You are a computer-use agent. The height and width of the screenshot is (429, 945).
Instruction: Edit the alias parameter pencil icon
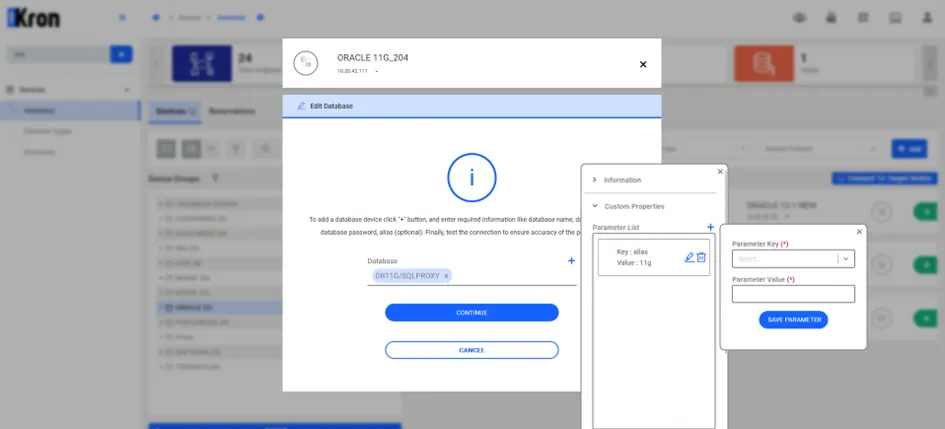[689, 257]
